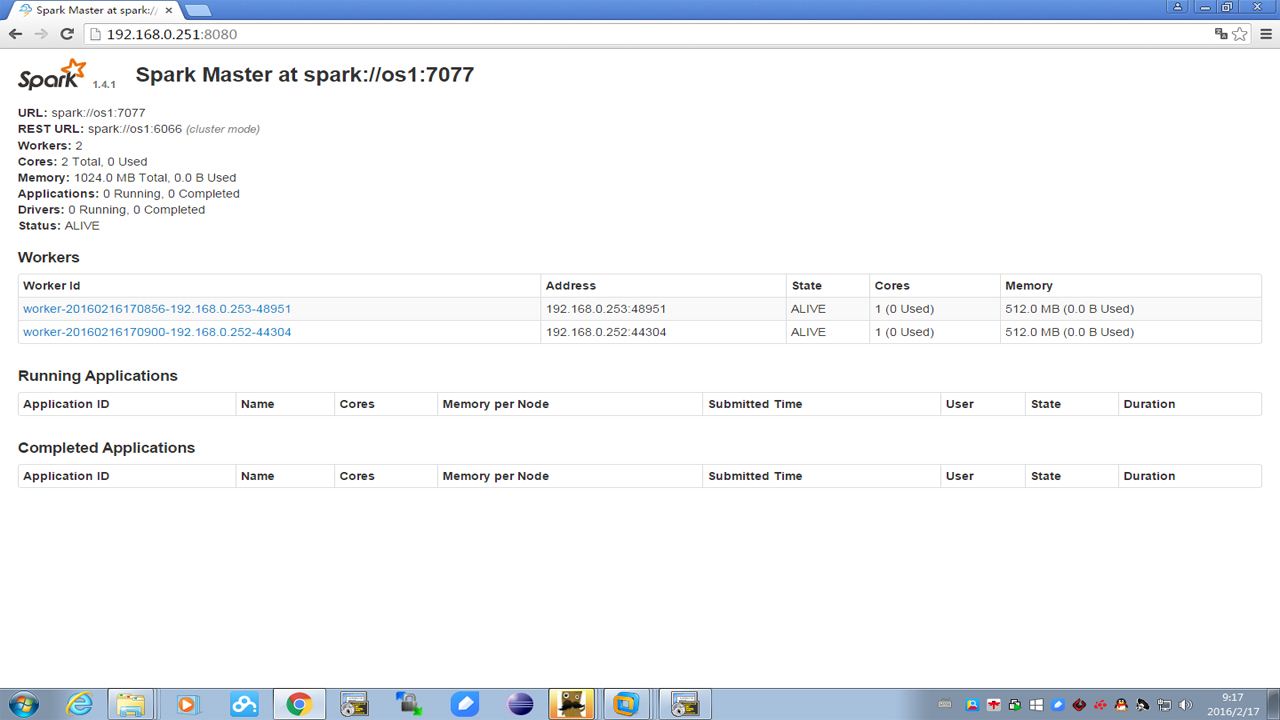Go back using the browser back arrow

pyautogui.click(x=16, y=34)
